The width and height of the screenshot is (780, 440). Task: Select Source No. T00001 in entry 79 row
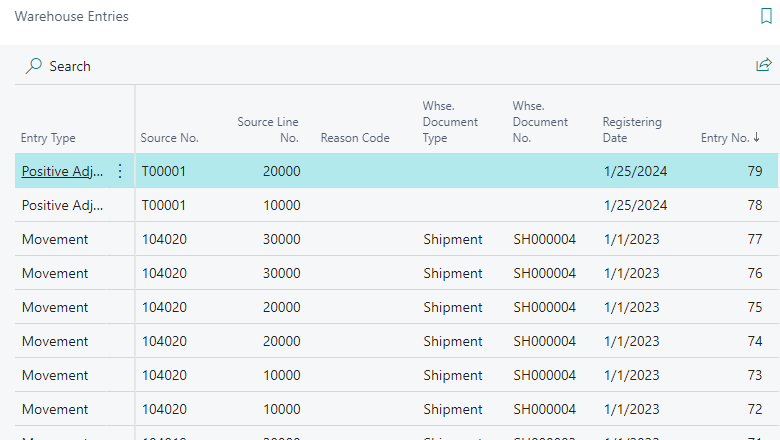coord(164,171)
